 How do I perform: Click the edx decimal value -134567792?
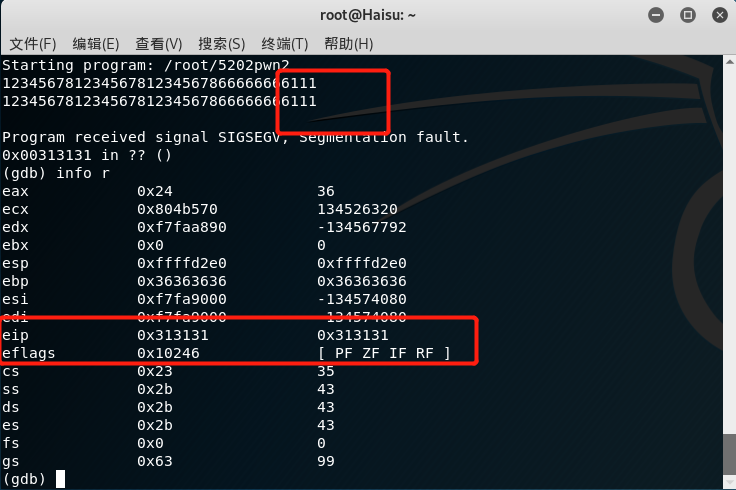362,227
